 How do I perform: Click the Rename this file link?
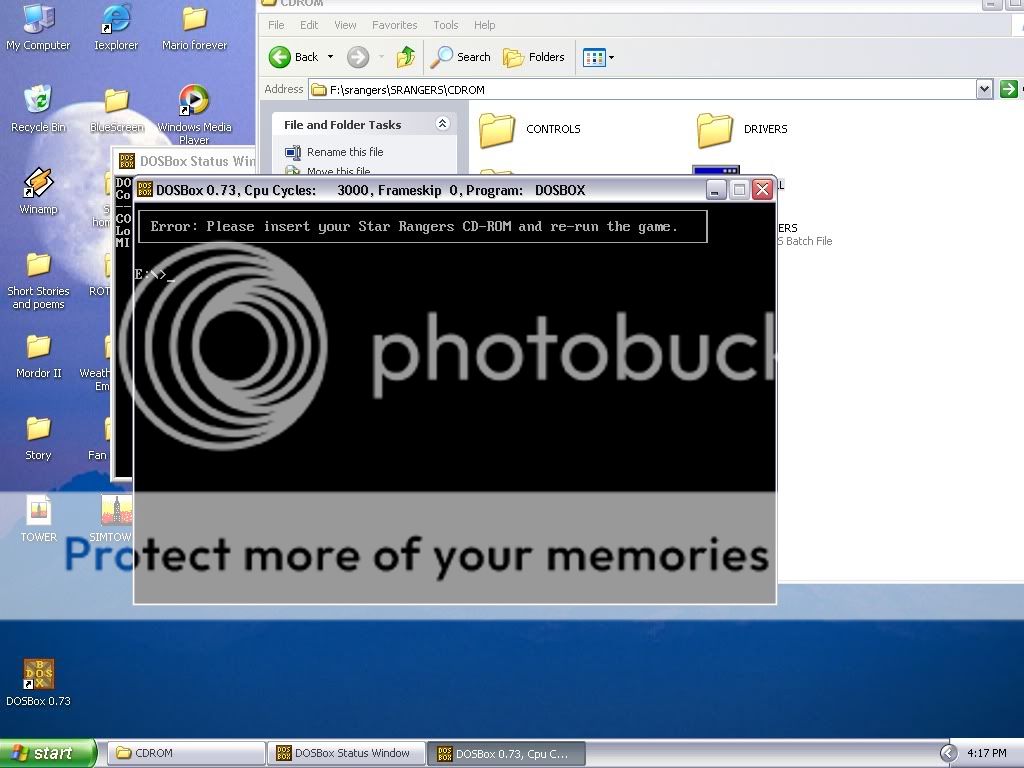(x=345, y=152)
